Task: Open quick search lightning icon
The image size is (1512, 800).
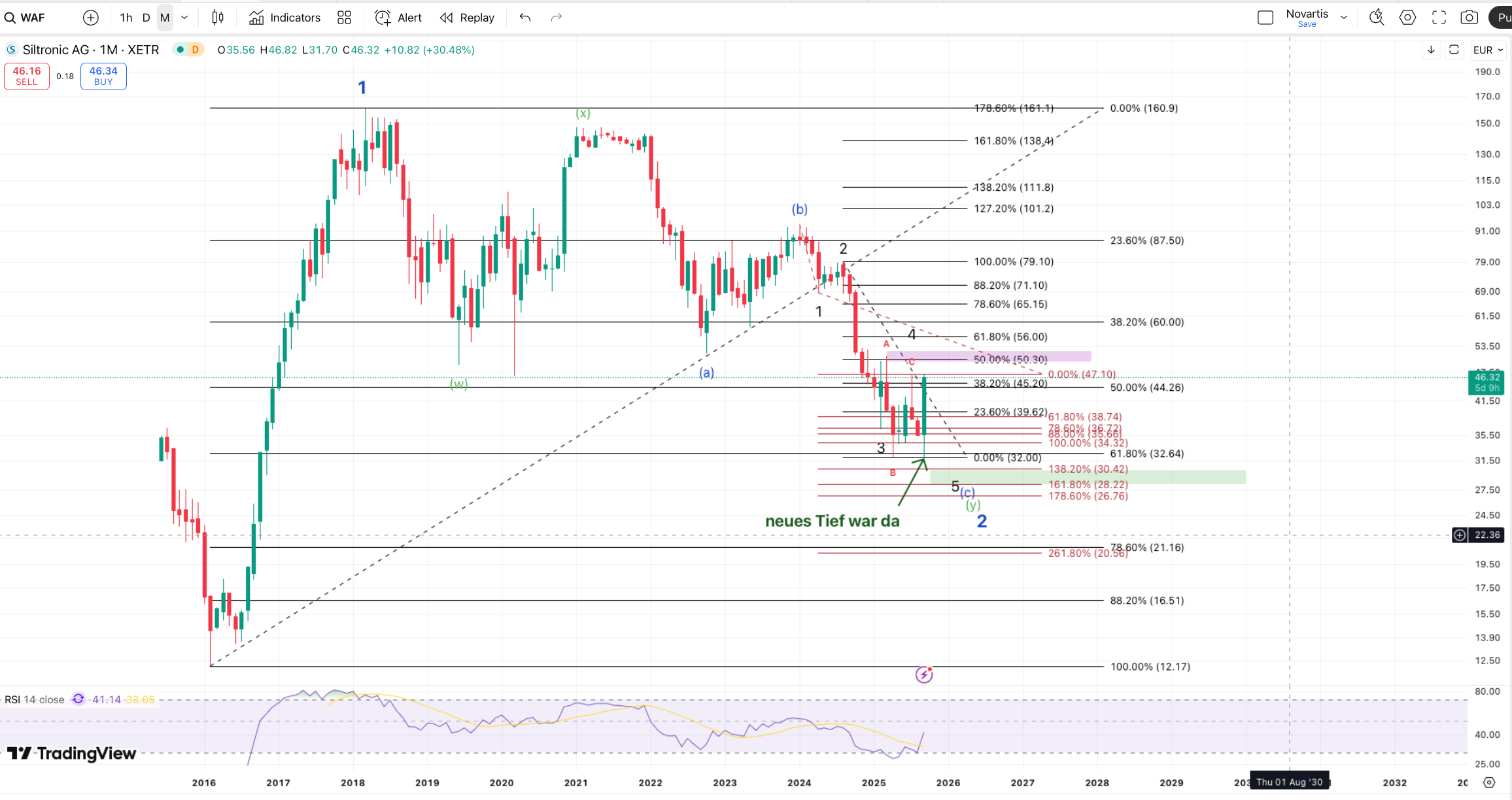Action: (x=1377, y=18)
